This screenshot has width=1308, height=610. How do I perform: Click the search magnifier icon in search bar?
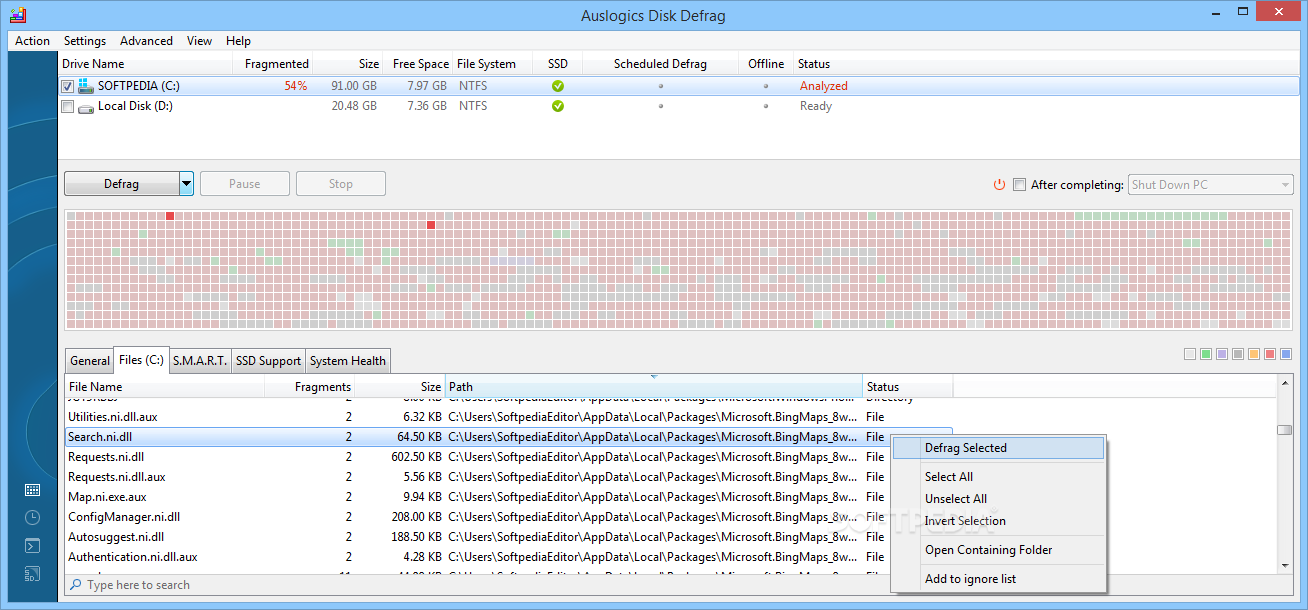click(76, 585)
